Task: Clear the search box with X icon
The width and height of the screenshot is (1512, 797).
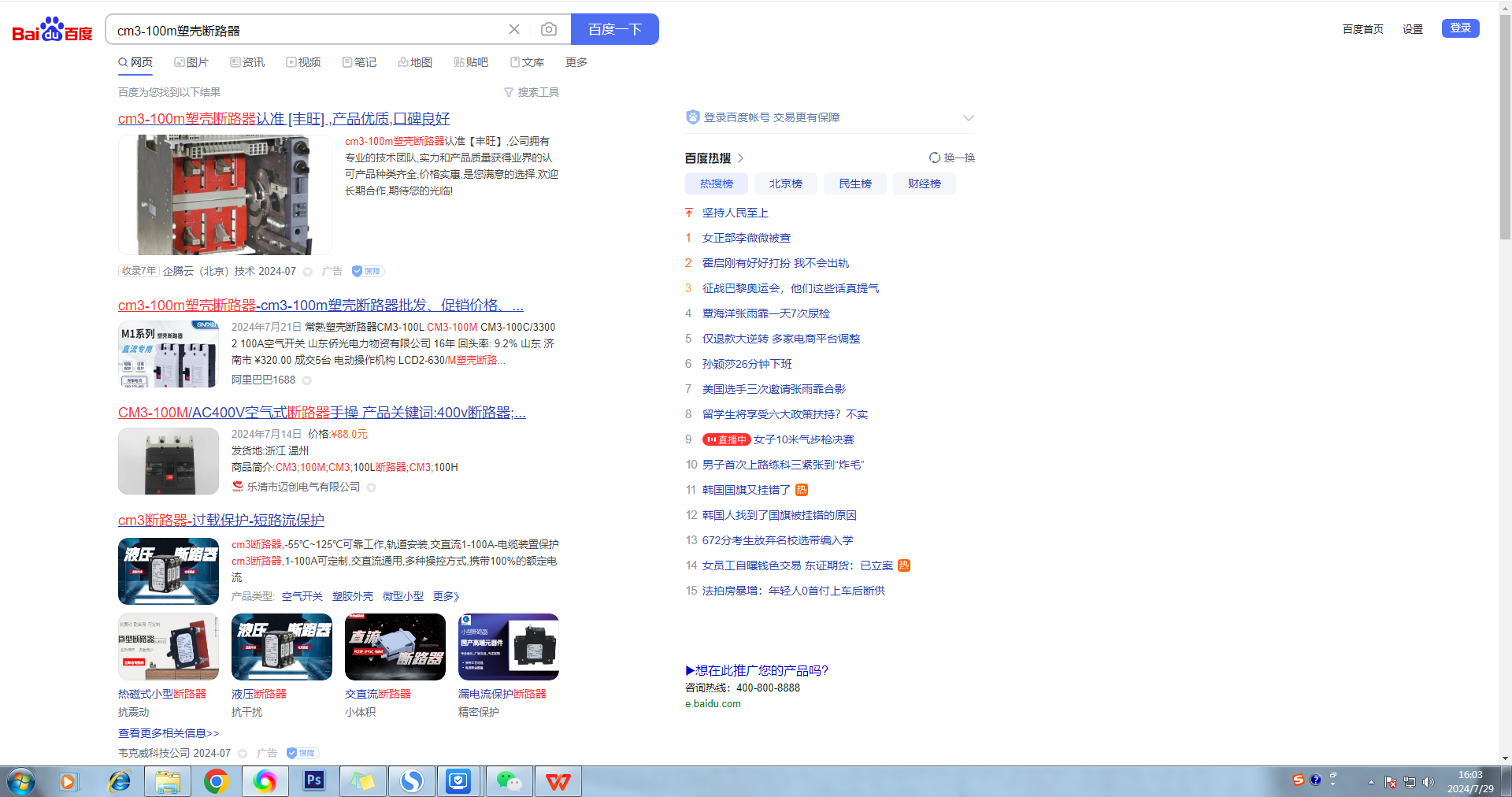Action: [514, 29]
